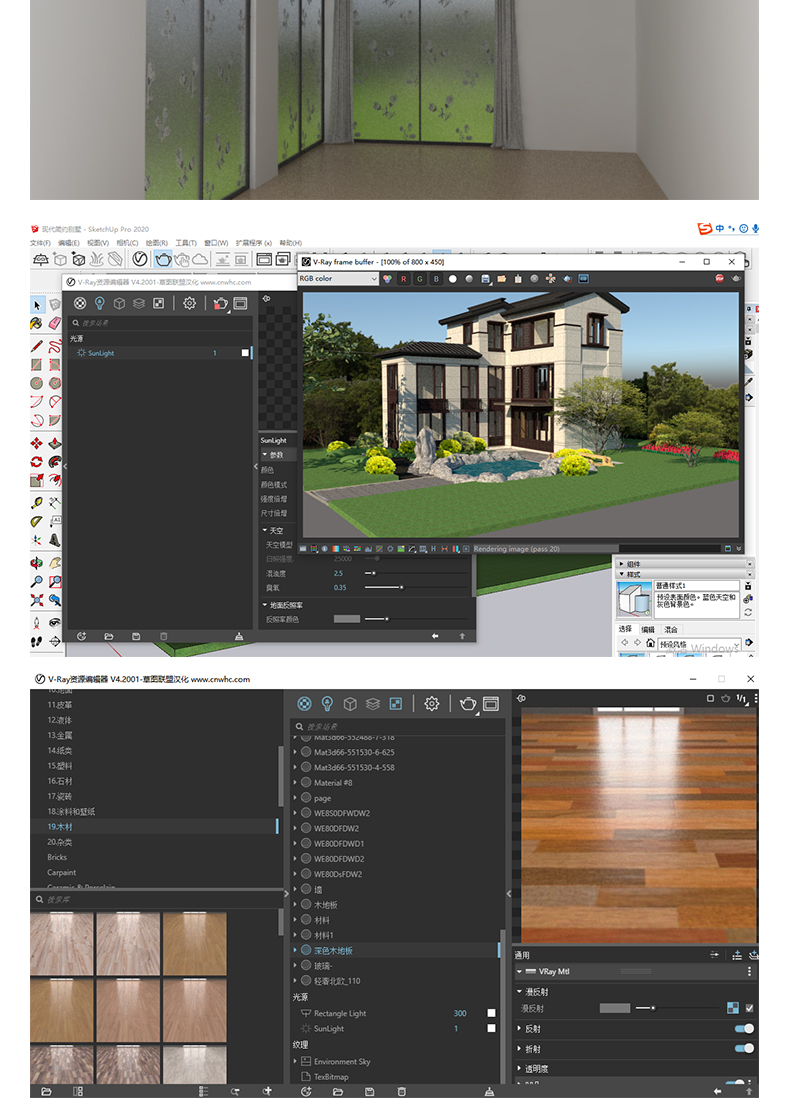
Task: Collapse the 漫反射 section
Action: [520, 991]
